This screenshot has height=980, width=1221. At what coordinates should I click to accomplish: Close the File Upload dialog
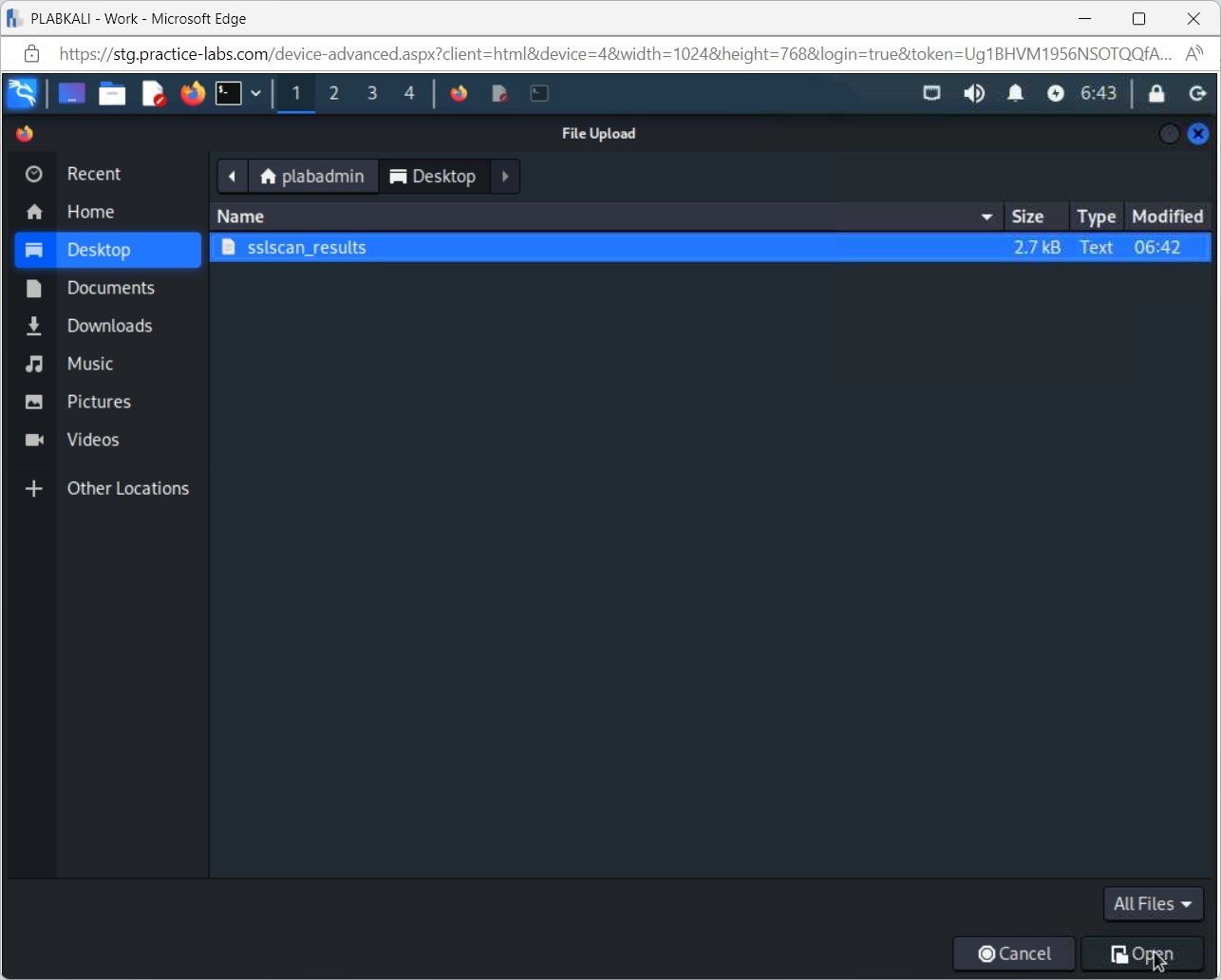click(1198, 134)
